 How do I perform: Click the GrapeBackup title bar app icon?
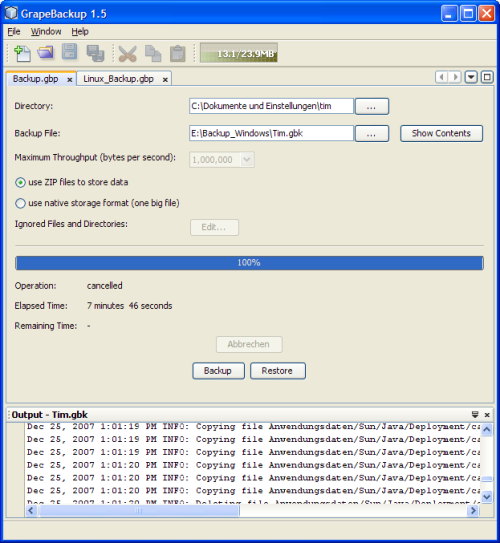tap(11, 13)
